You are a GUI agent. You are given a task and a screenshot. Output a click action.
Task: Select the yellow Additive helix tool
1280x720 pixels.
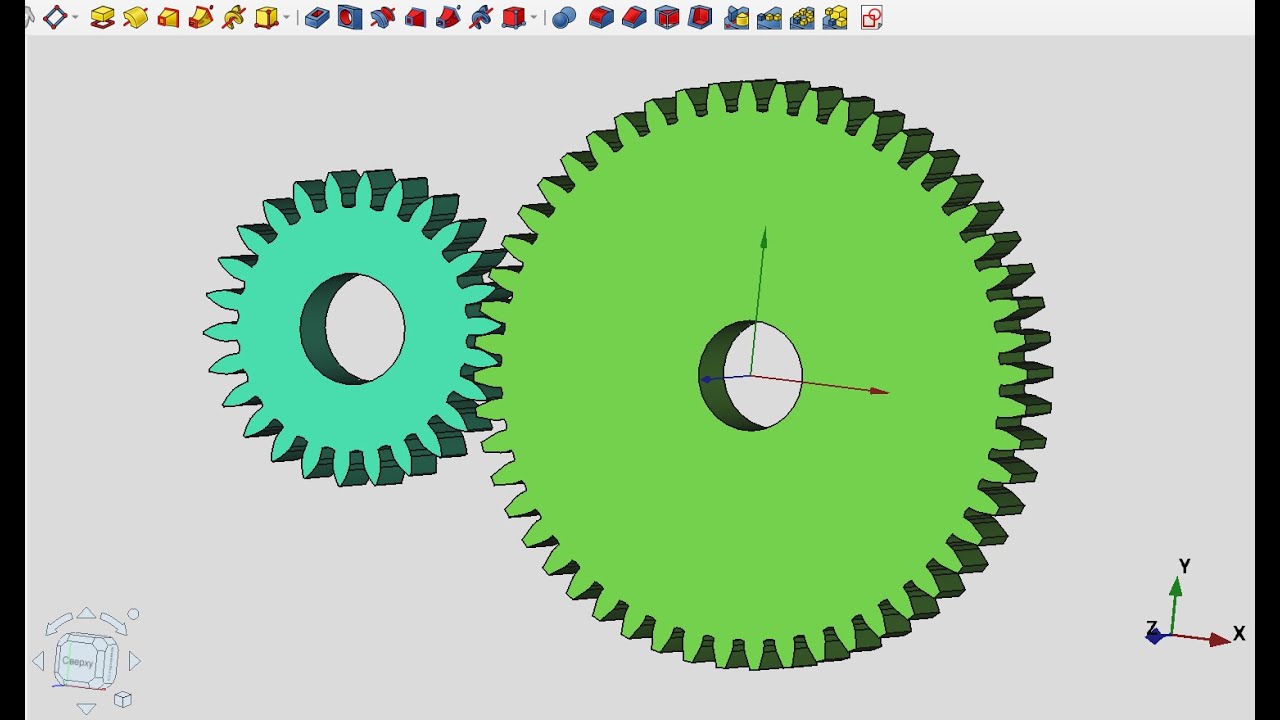tap(234, 17)
